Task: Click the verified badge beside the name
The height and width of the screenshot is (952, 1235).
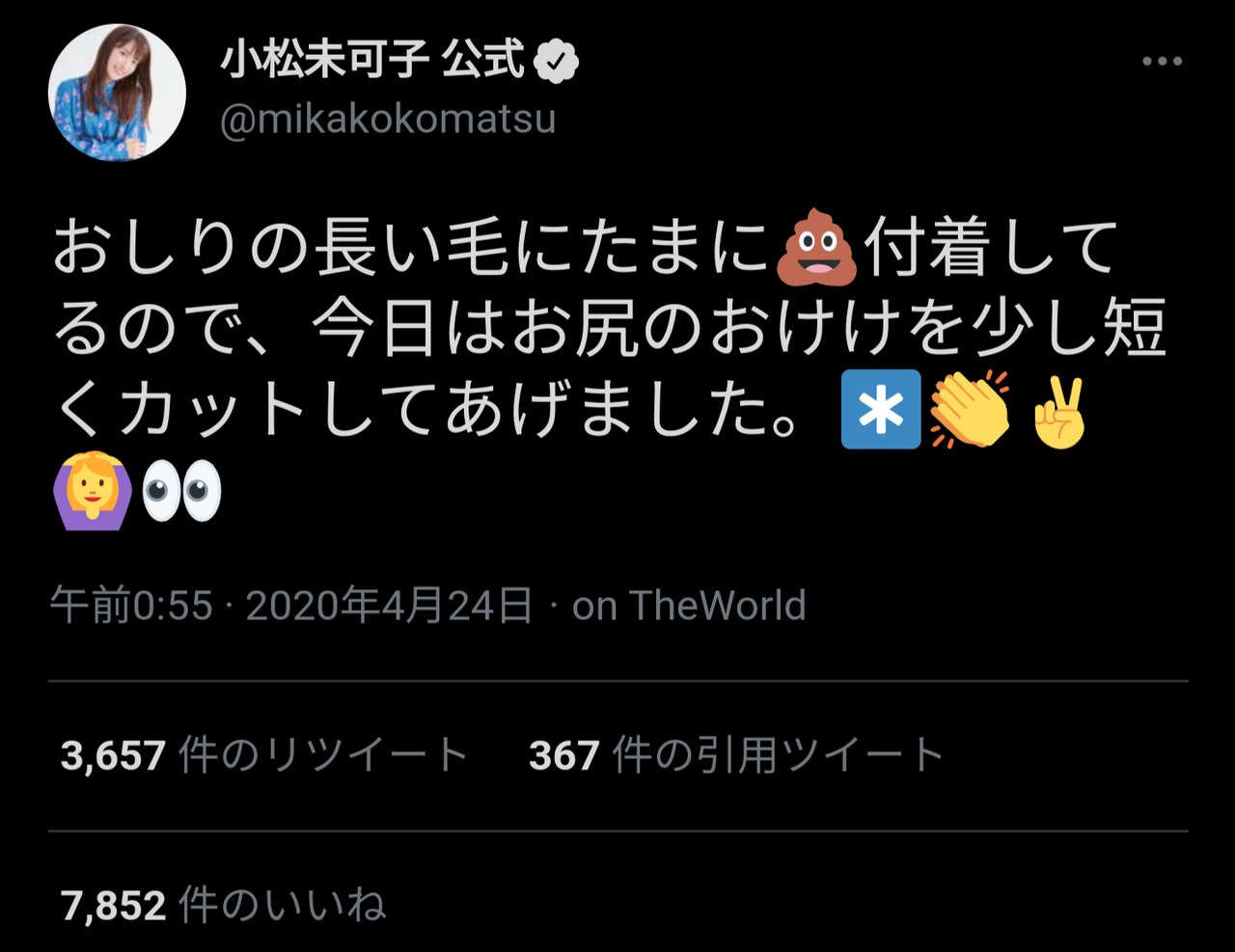Action: click(556, 63)
